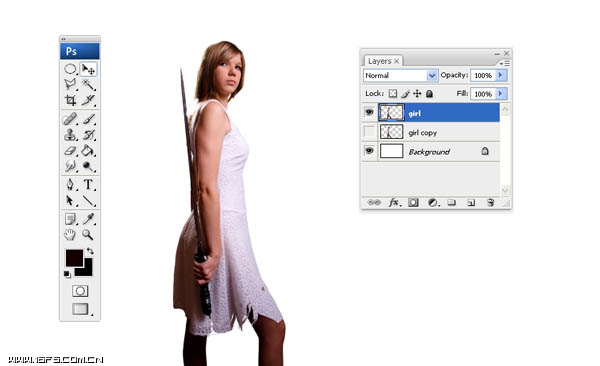Open the Fill slider arrow
Viewport: 600px width, 366px height.
click(501, 93)
